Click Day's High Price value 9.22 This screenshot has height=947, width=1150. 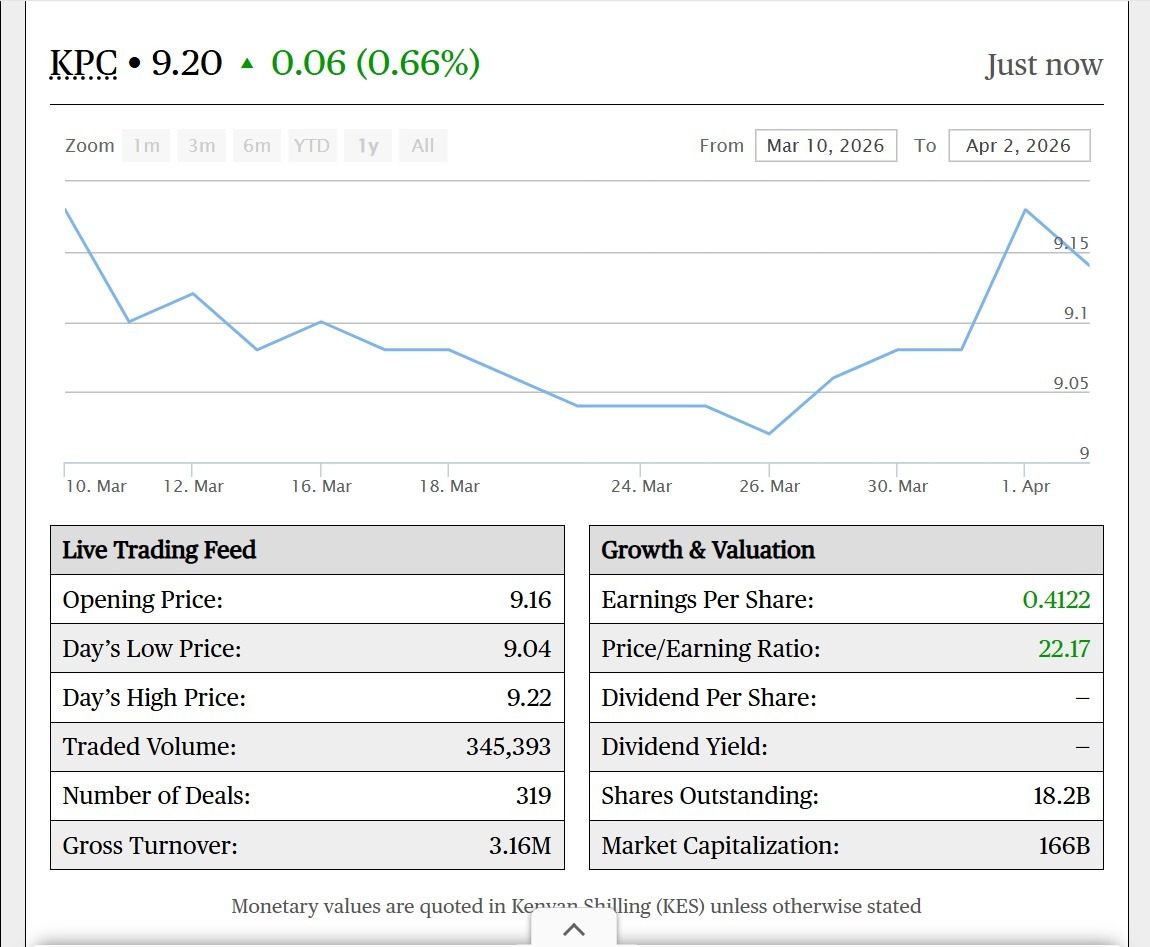point(529,698)
